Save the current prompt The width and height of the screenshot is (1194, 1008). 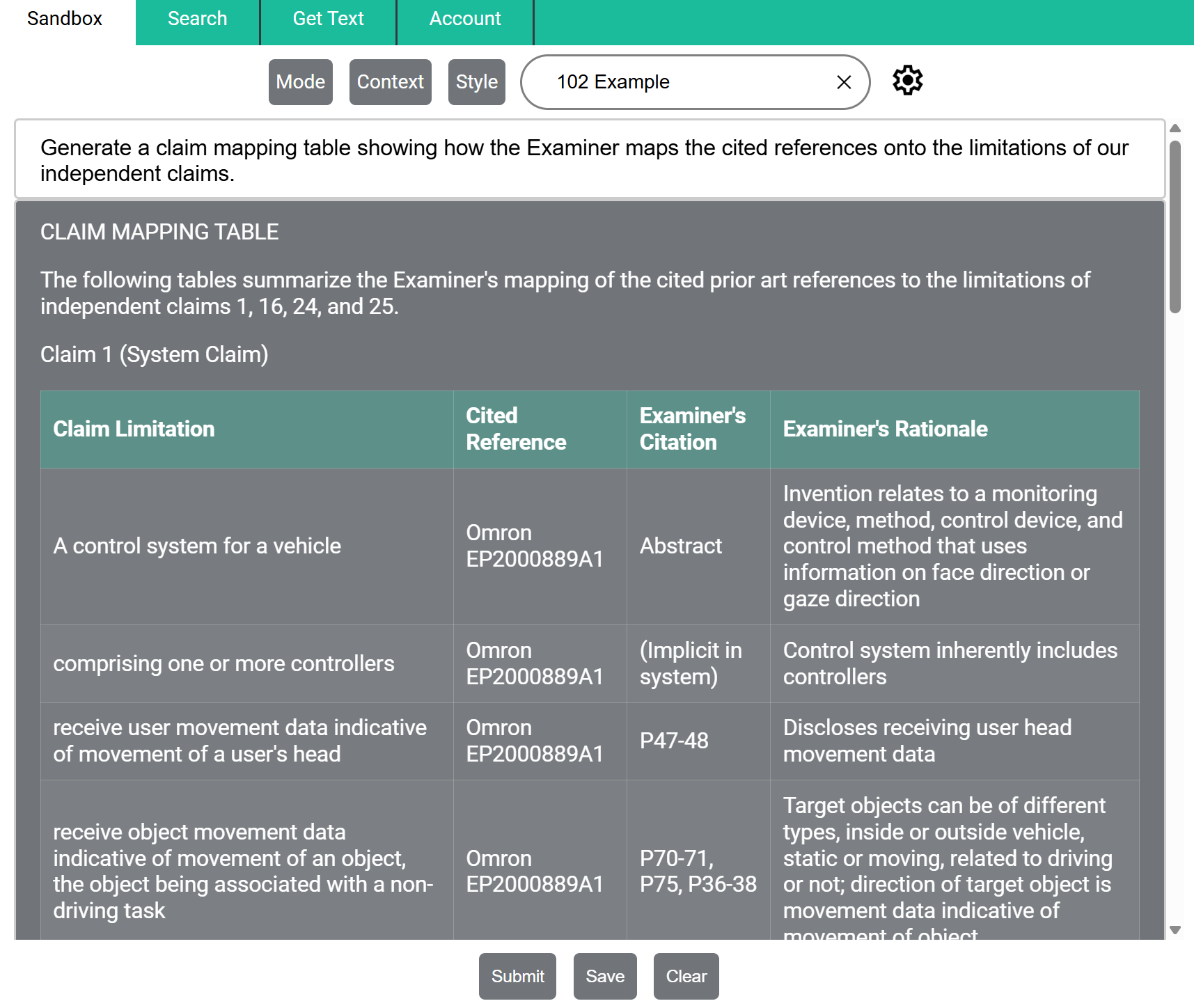(x=604, y=976)
